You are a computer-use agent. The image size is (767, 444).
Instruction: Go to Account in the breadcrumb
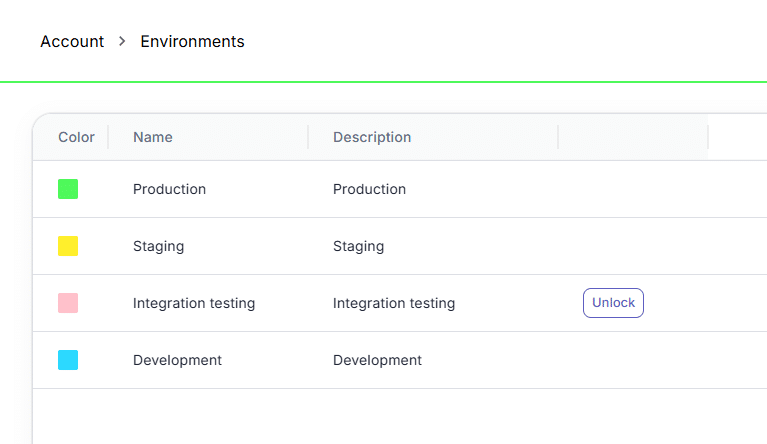coord(72,42)
